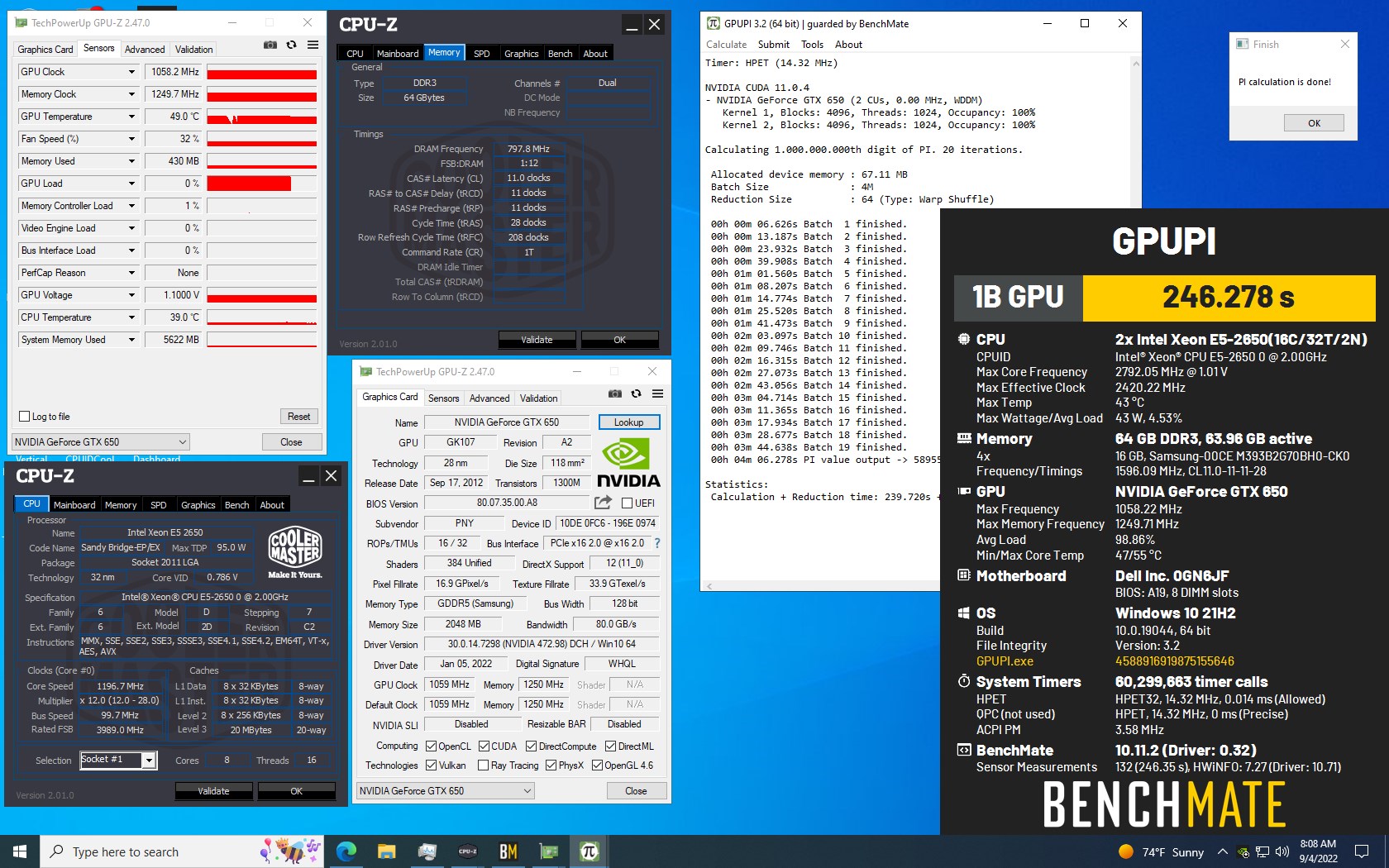Toggle PhysX checkbox

pyautogui.click(x=551, y=765)
